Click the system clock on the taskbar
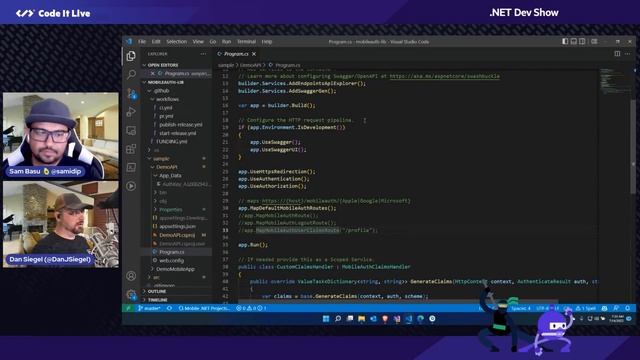The image size is (640, 360). coord(616,319)
